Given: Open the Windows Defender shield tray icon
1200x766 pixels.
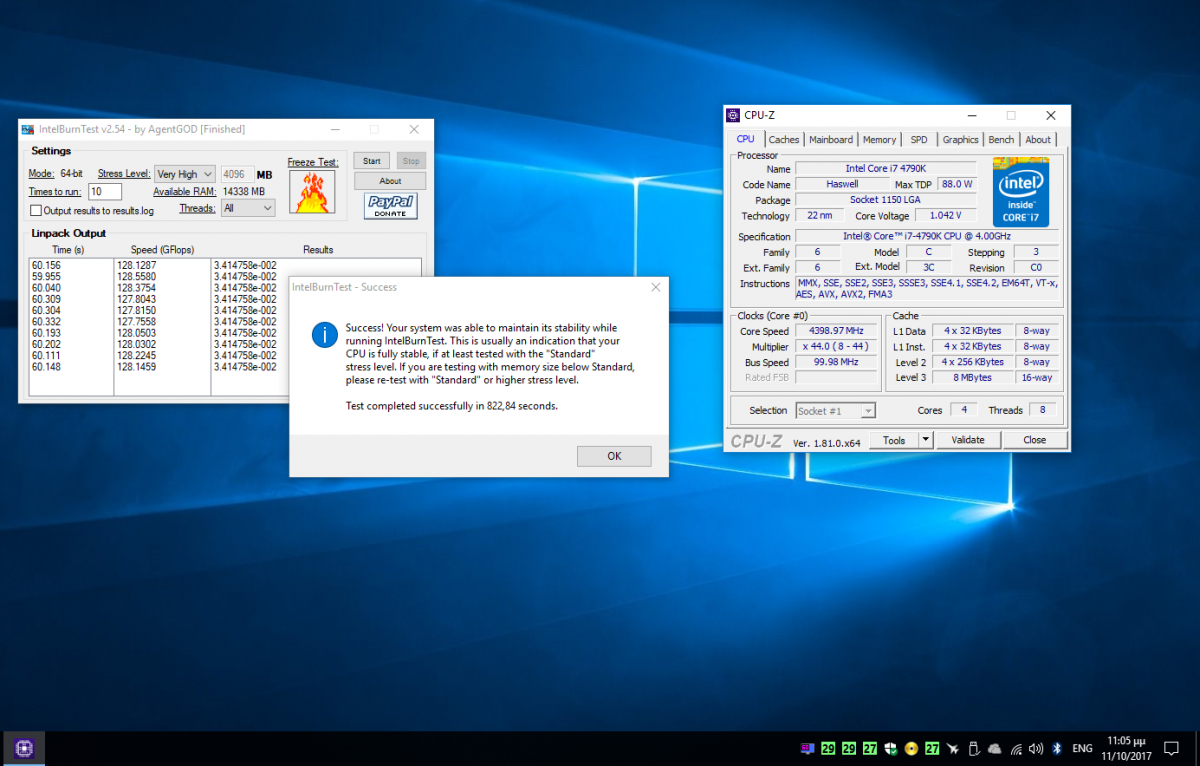Looking at the screenshot, I should click(x=890, y=748).
